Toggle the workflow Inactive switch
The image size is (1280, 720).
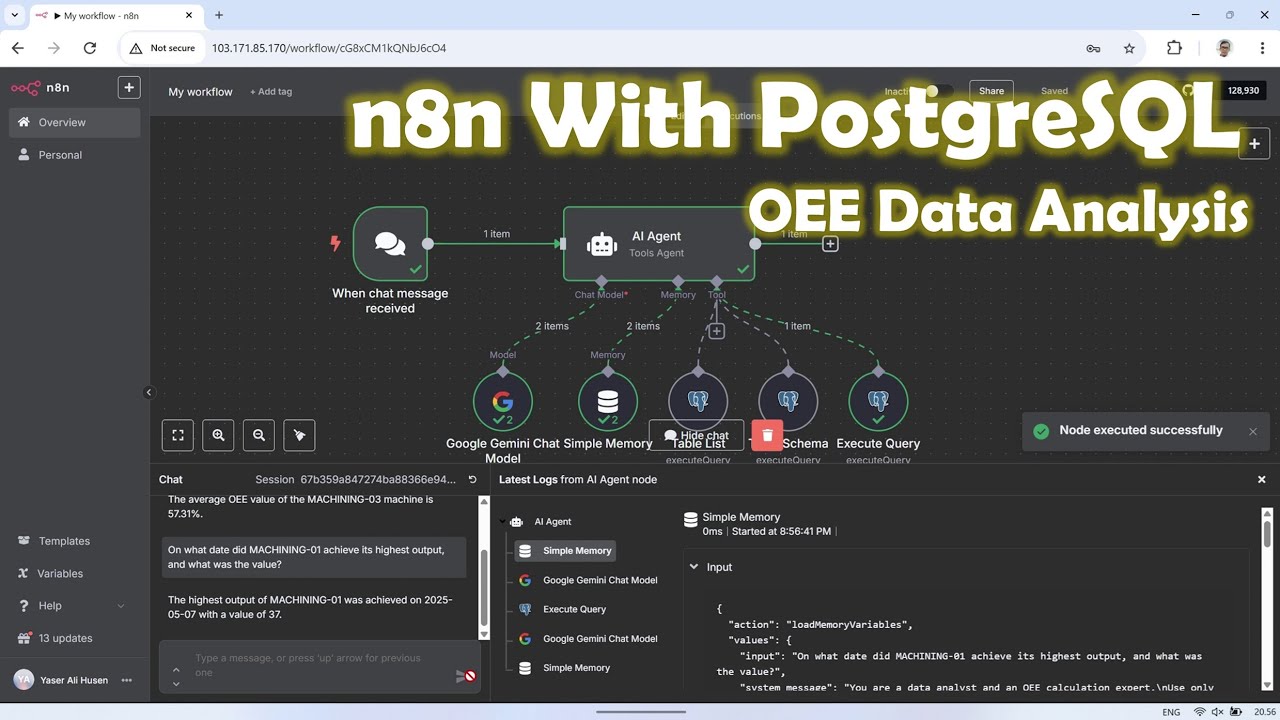tap(938, 91)
